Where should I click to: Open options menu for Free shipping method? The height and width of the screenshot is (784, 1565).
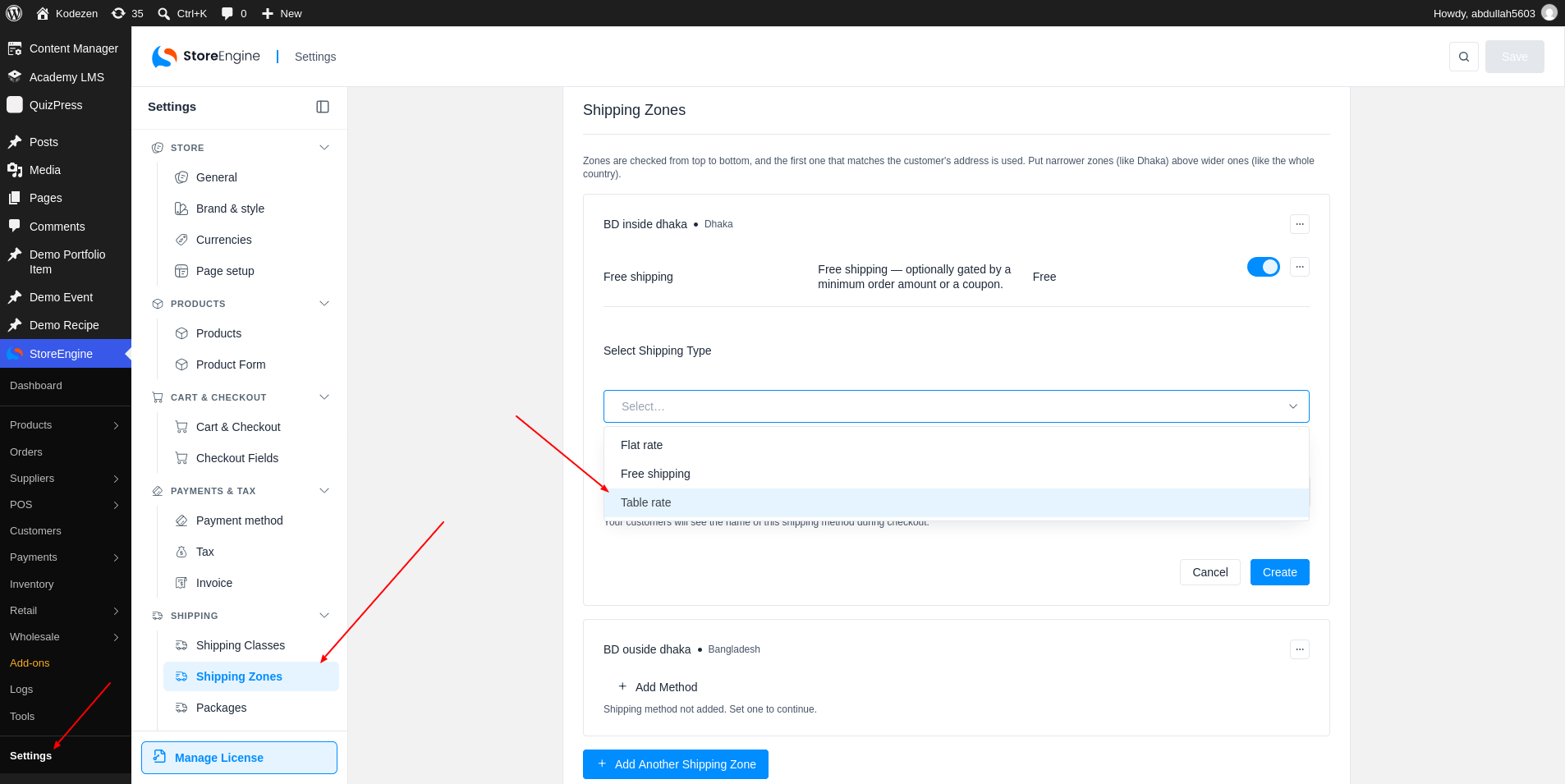[1299, 267]
